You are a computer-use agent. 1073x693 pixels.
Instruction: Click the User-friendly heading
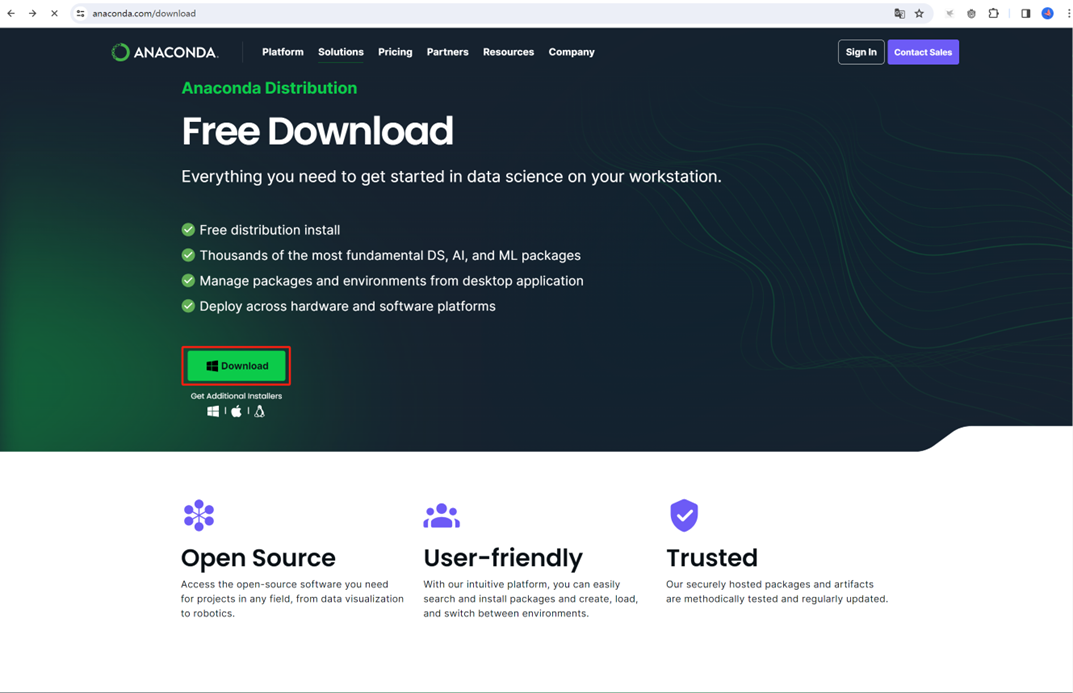503,558
